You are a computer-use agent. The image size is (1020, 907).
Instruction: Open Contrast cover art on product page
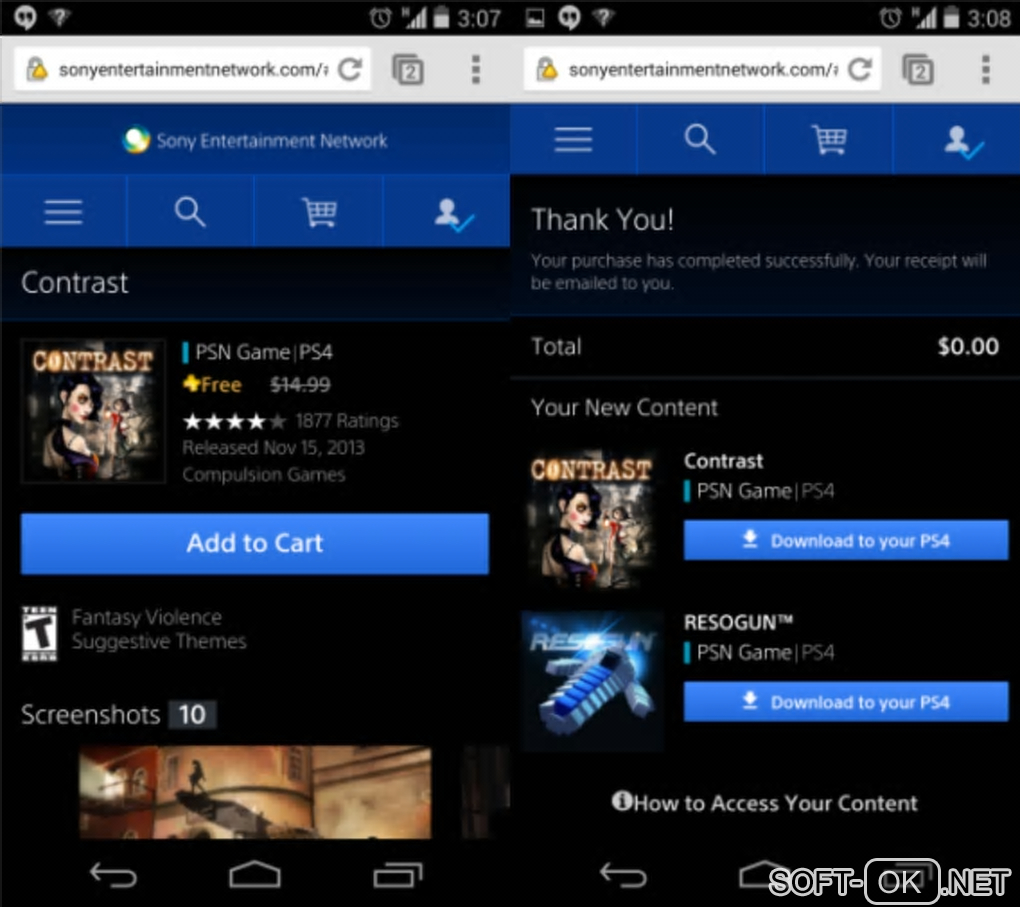(x=93, y=411)
